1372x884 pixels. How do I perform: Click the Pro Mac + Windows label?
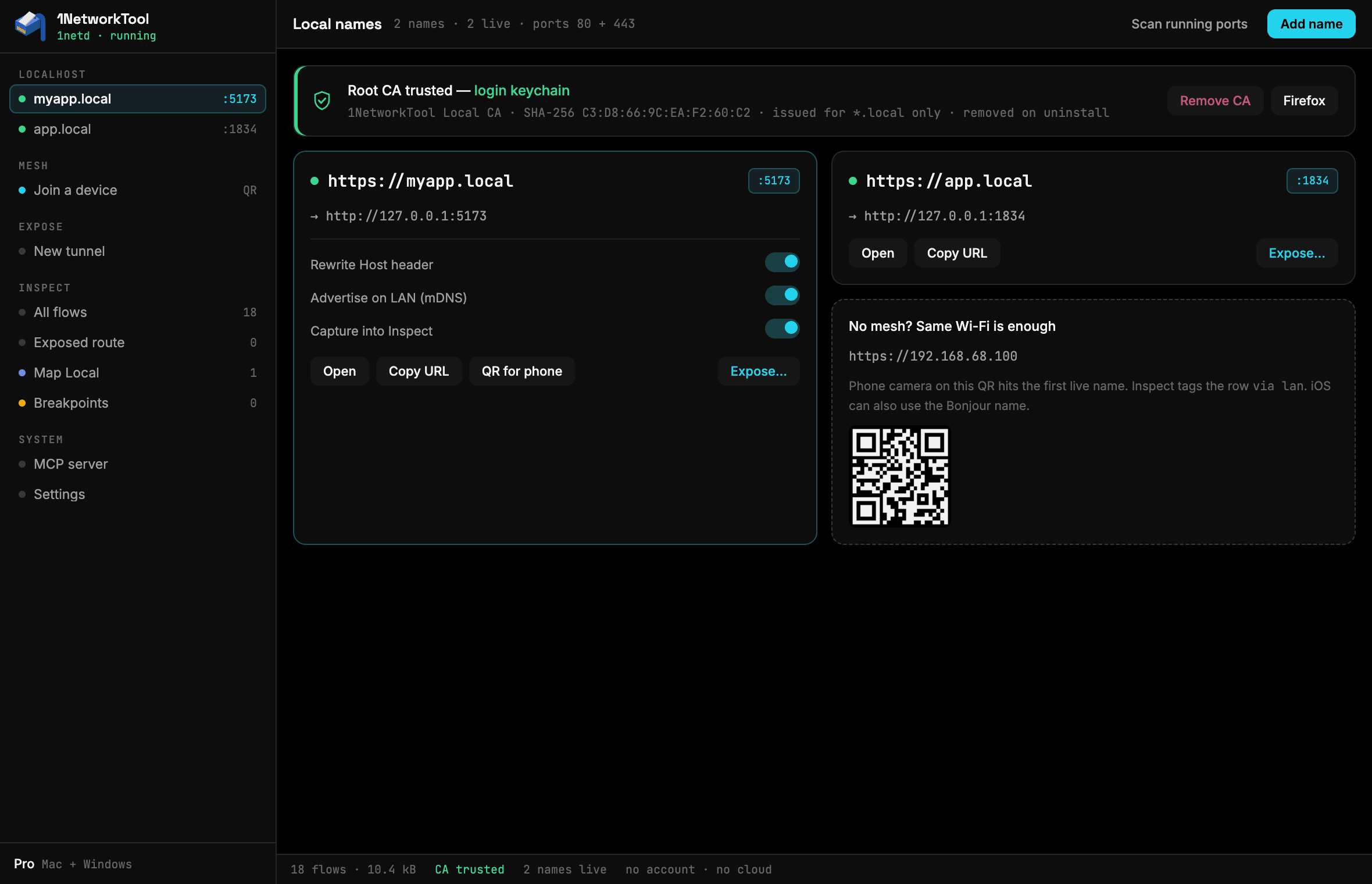click(x=73, y=864)
